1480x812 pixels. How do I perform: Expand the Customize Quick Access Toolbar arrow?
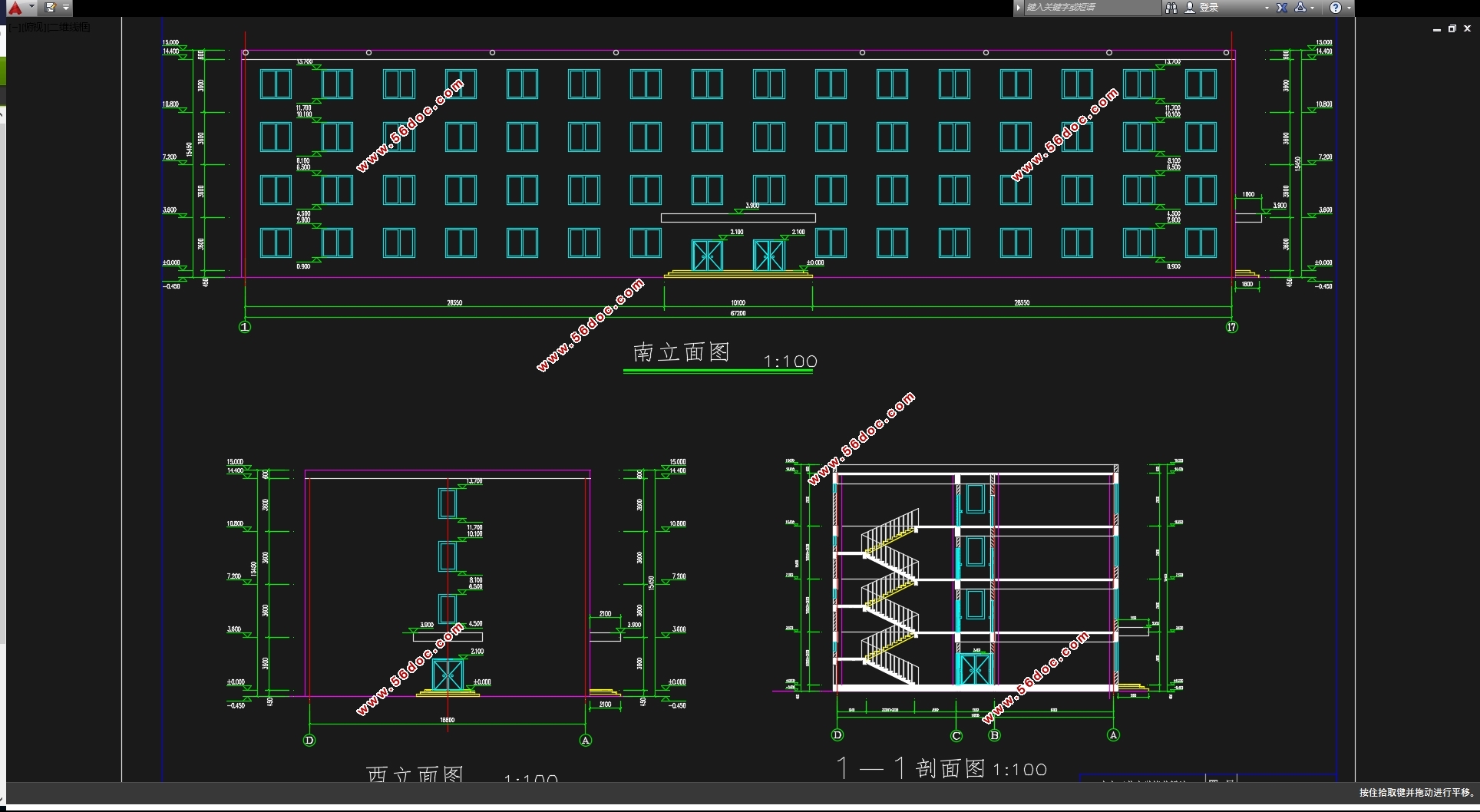click(x=66, y=8)
